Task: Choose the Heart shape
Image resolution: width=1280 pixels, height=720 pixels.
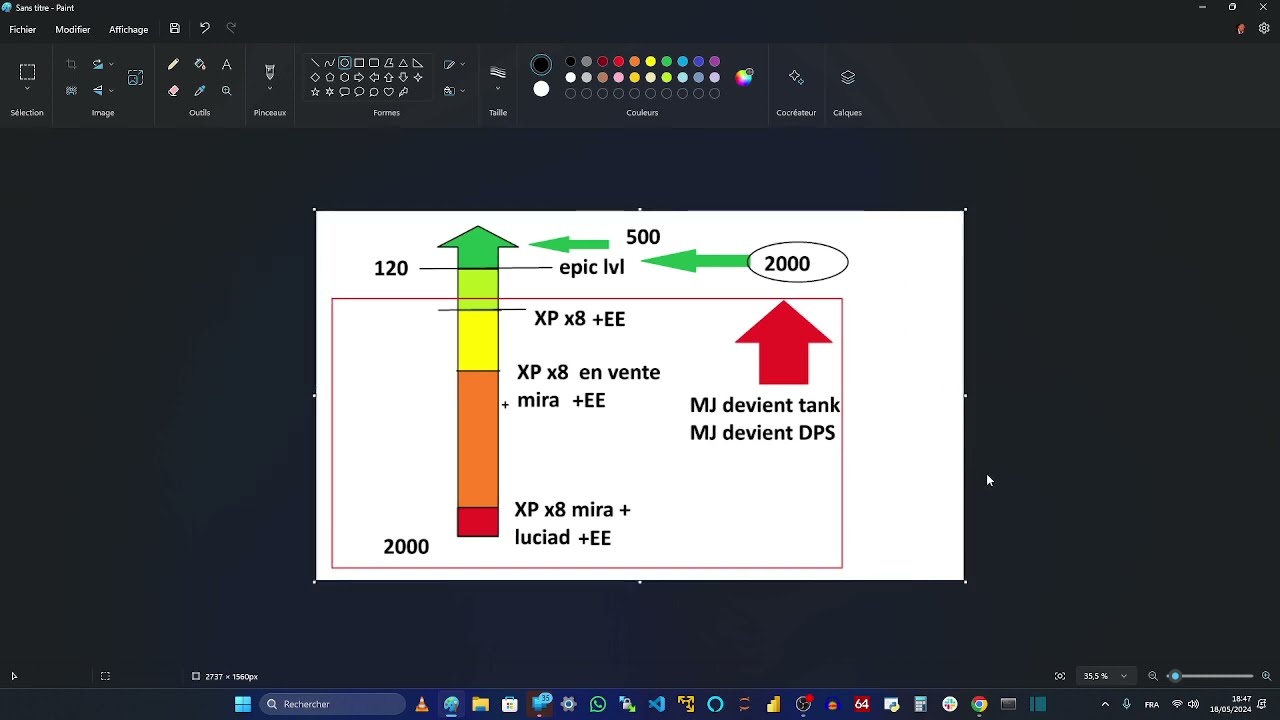Action: (x=388, y=91)
